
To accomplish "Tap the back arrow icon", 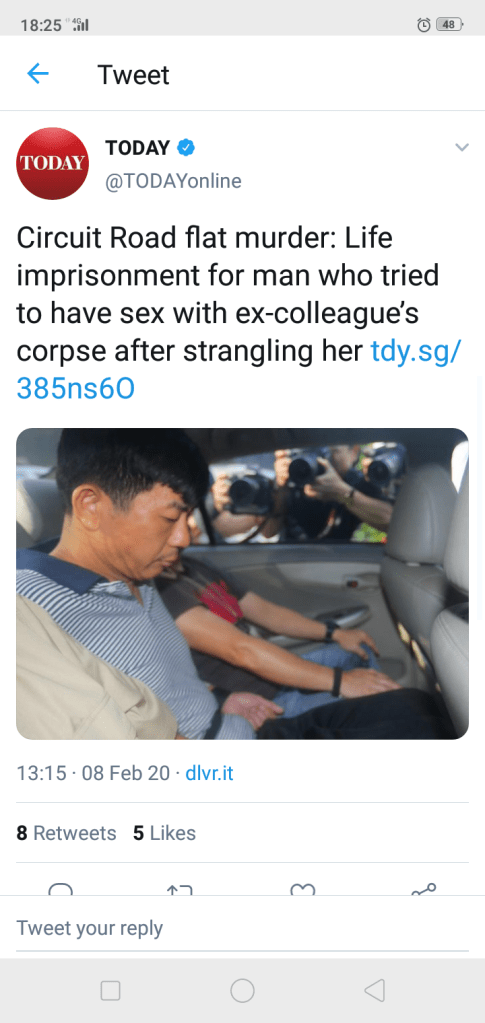I will (38, 74).
